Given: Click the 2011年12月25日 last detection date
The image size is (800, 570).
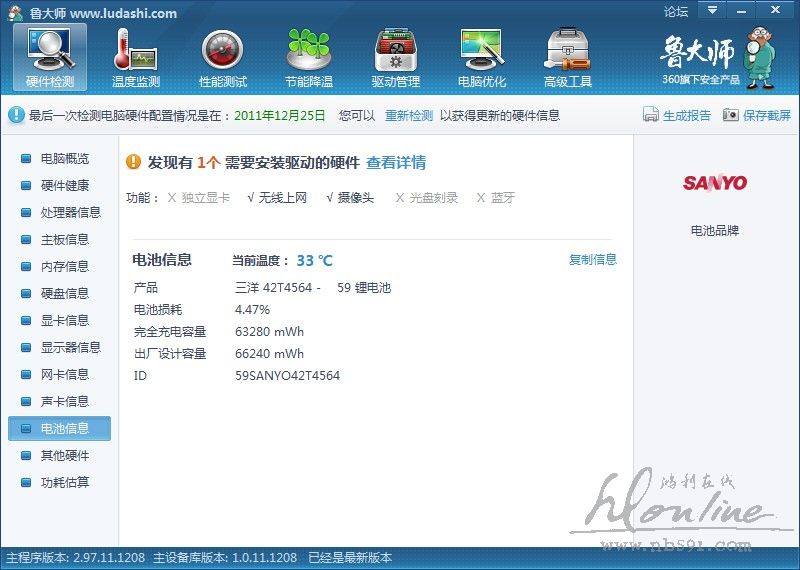Looking at the screenshot, I should 280,115.
